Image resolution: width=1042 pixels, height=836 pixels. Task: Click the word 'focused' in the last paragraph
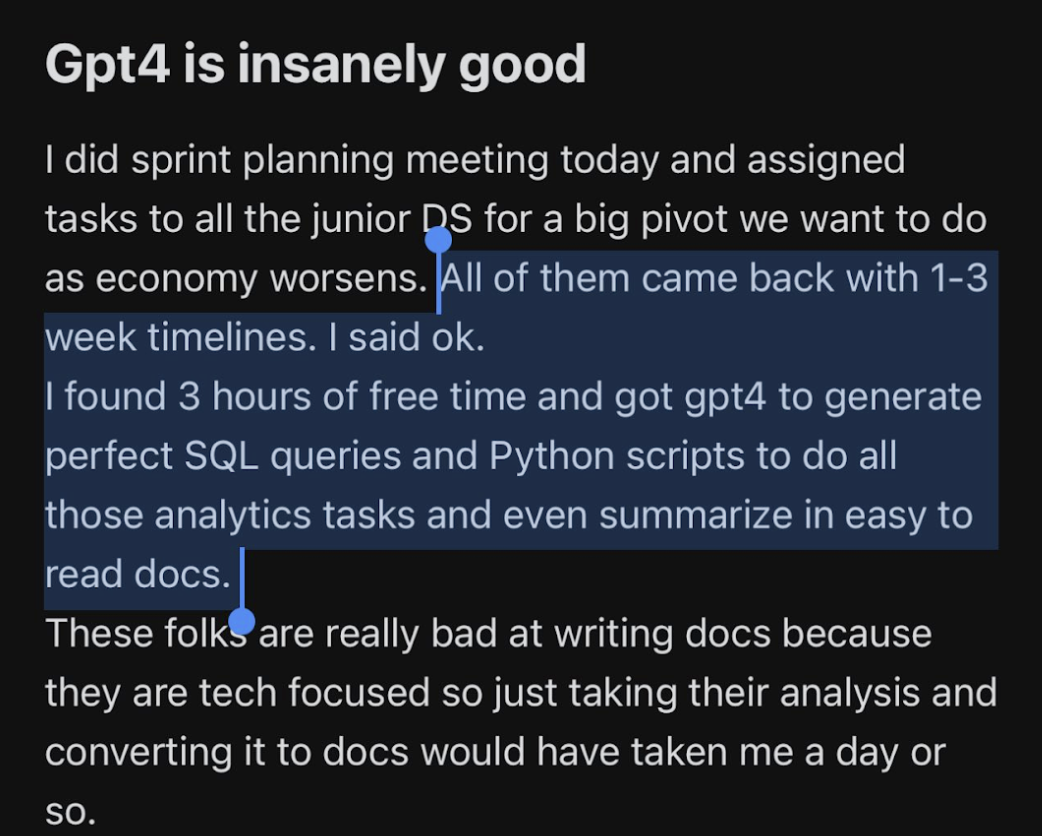point(359,692)
